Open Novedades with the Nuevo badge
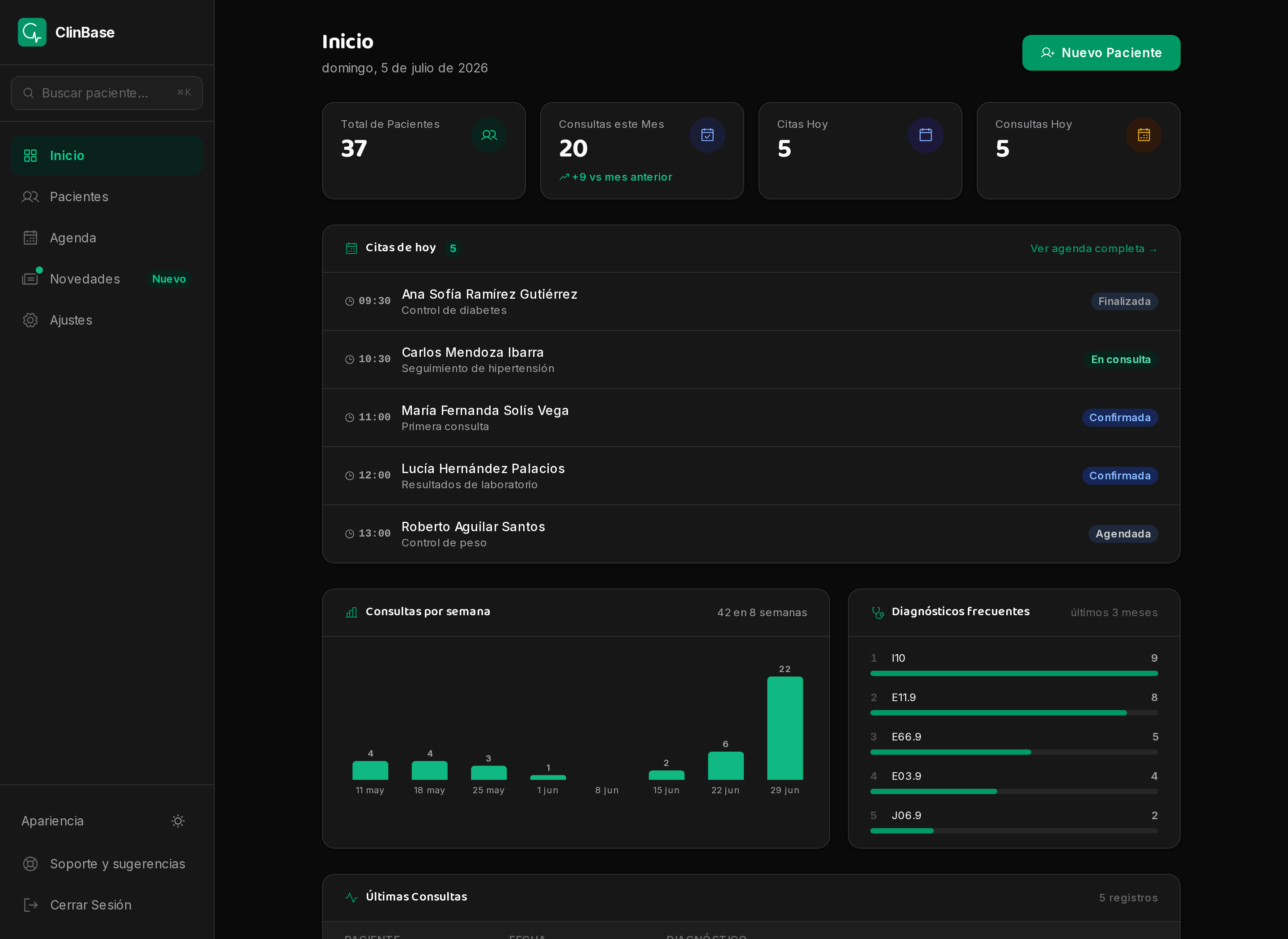This screenshot has height=939, width=1288. [x=107, y=279]
